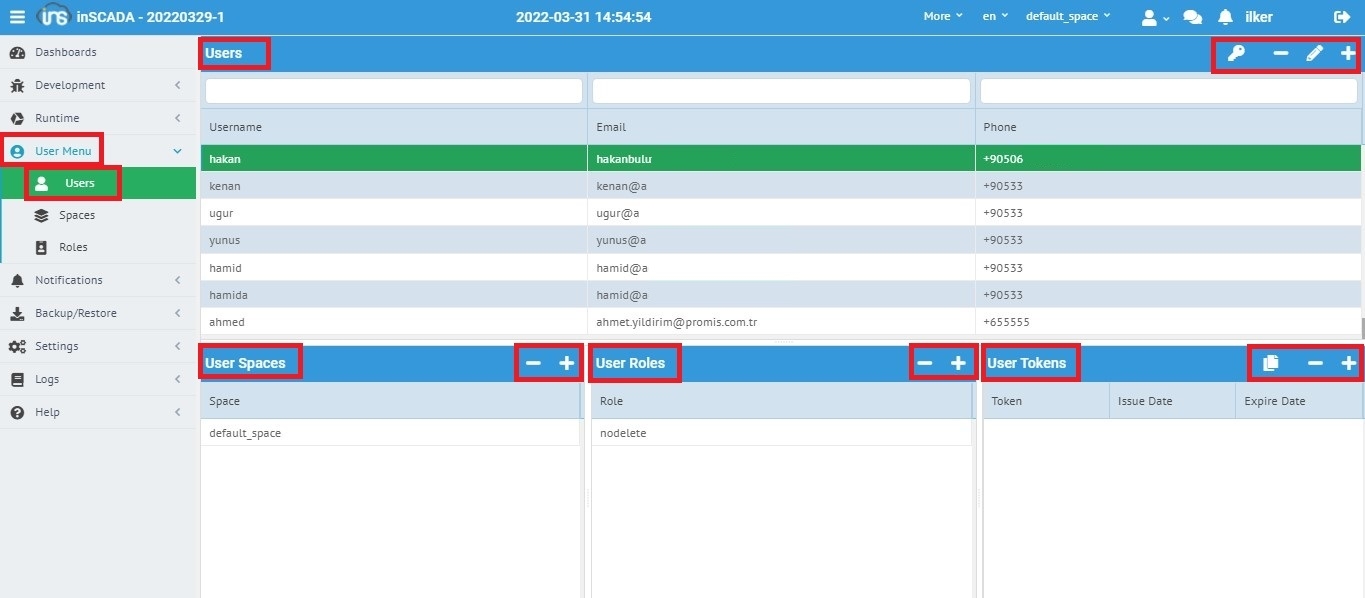Add a new user with plus icon

click(x=1348, y=54)
